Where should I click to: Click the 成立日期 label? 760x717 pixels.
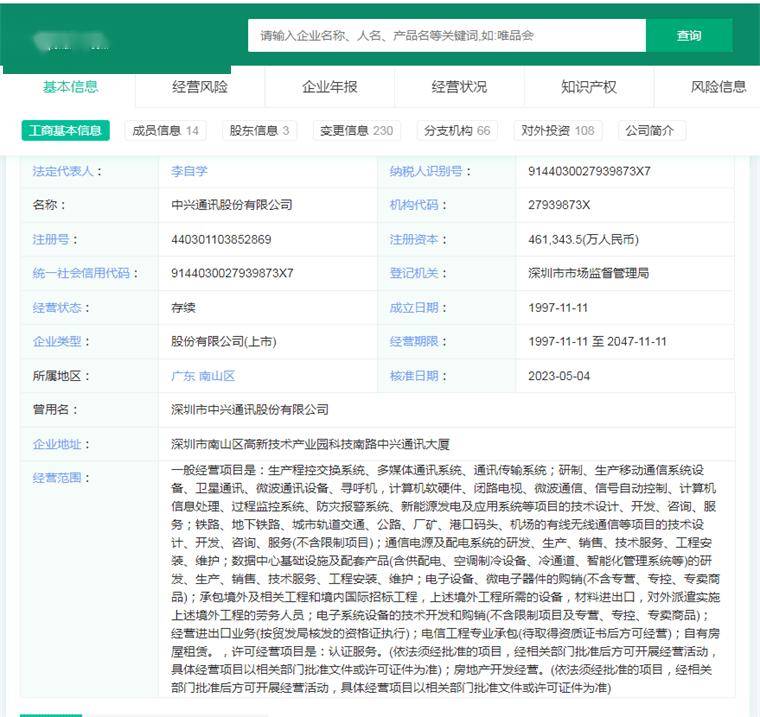(414, 308)
